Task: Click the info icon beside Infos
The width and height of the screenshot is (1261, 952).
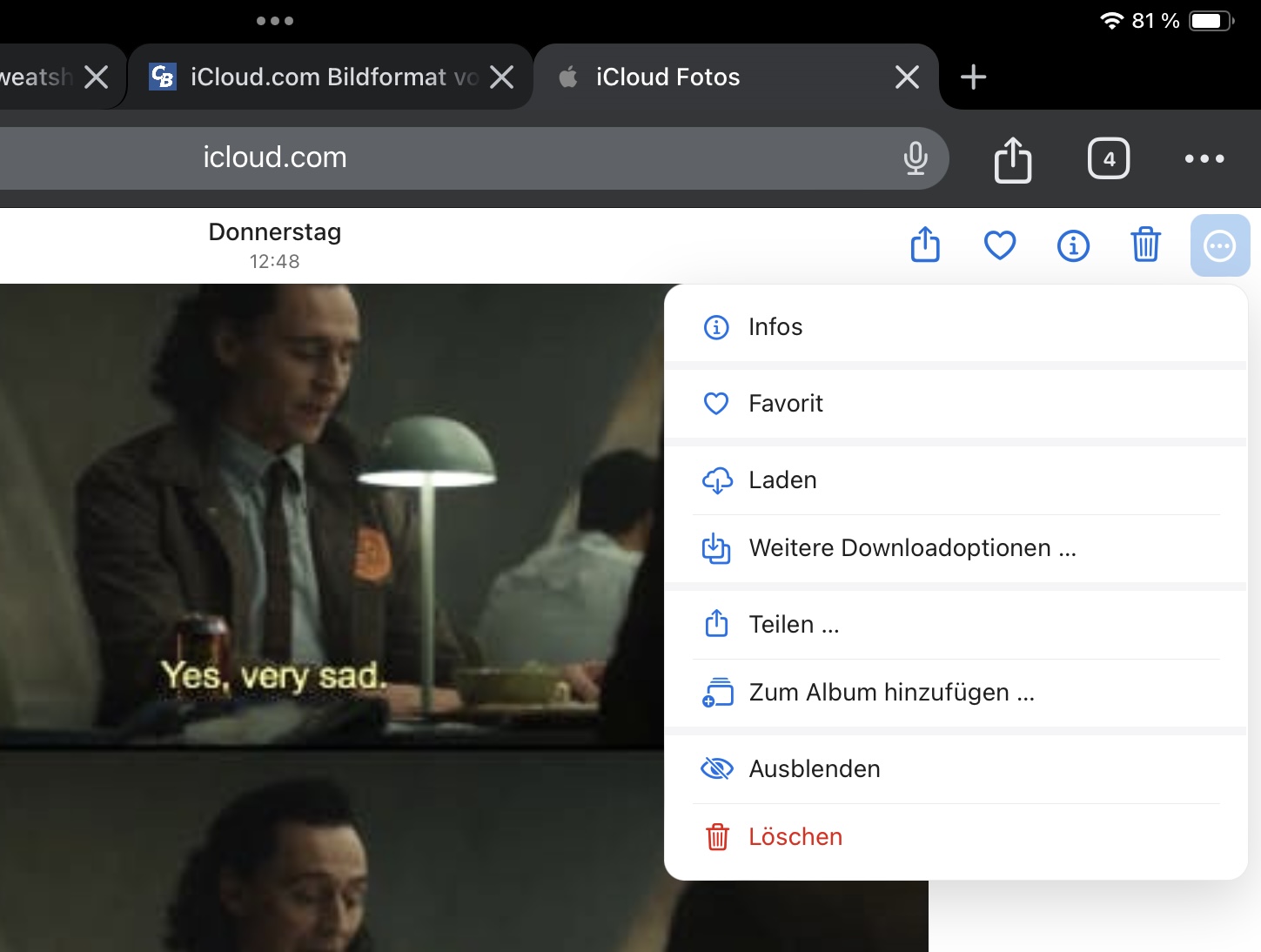Action: pos(716,327)
